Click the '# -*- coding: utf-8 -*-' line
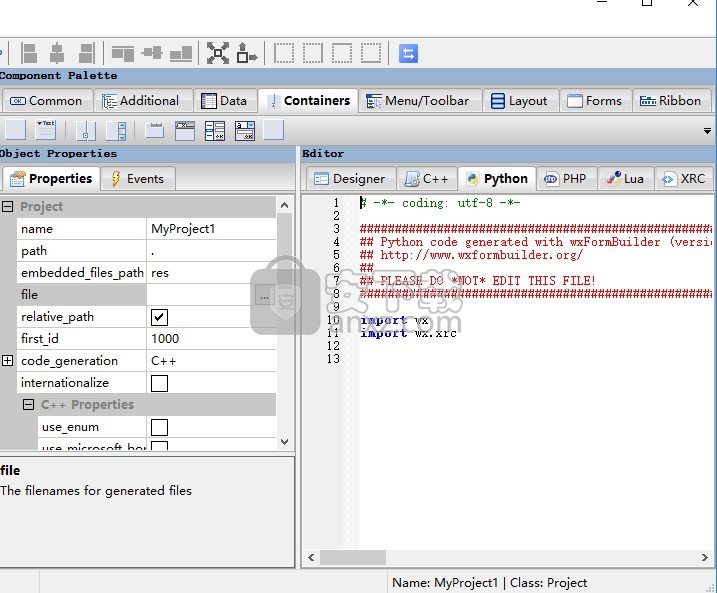717x593 pixels. point(440,203)
